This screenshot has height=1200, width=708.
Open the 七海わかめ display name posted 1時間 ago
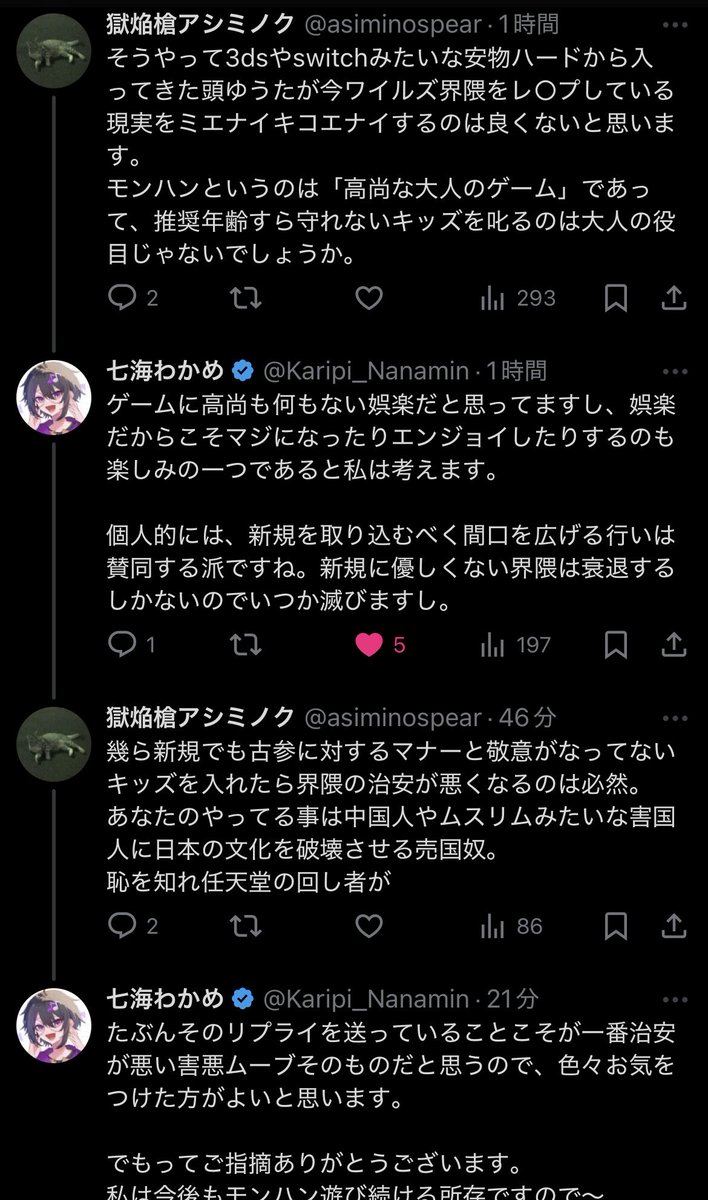point(166,371)
